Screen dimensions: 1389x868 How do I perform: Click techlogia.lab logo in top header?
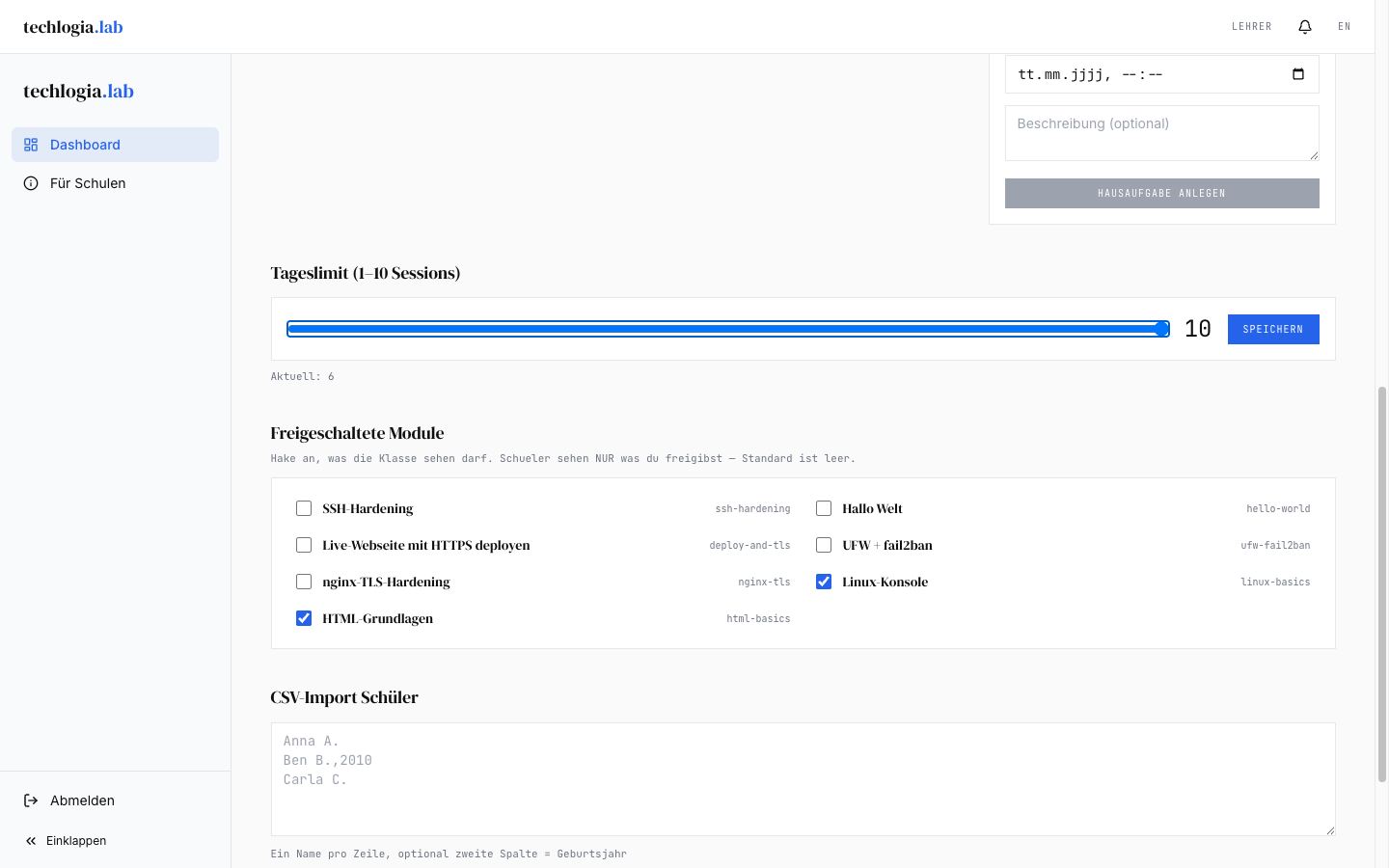click(x=73, y=27)
